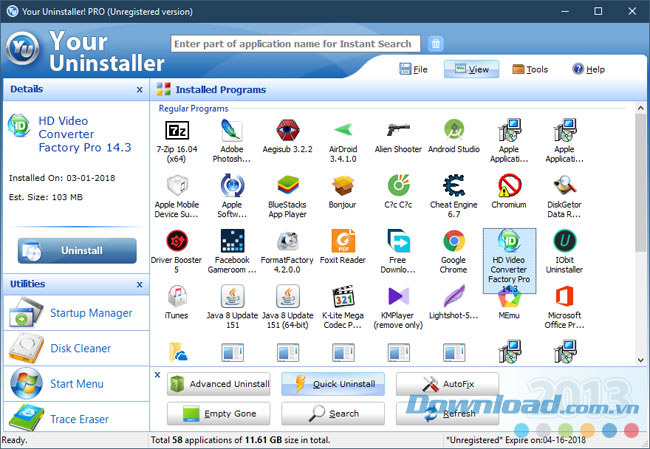Viewport: 650px width, 449px height.
Task: Select HD Video Converter Factory Pro icon
Action: point(509,241)
